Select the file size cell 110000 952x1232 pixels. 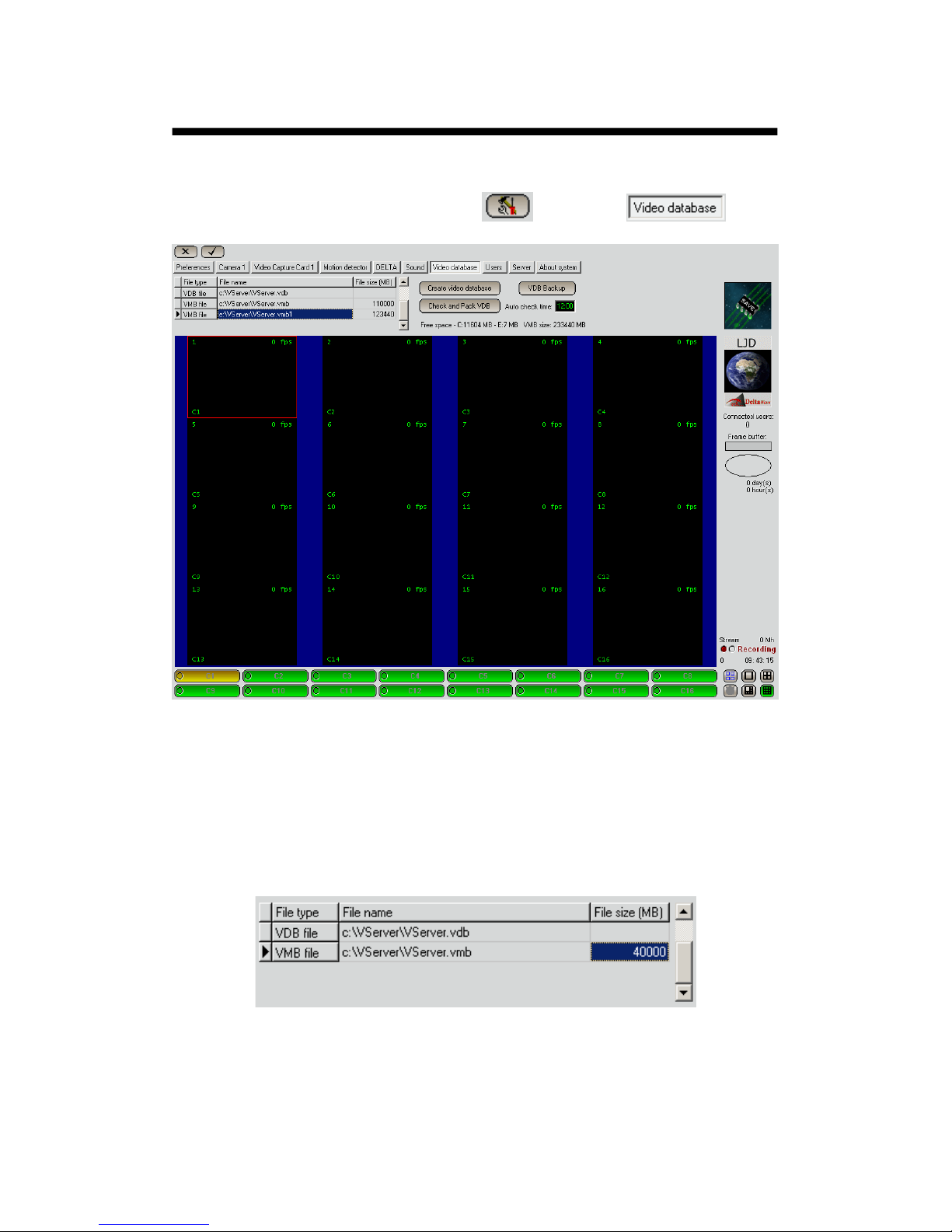click(375, 304)
